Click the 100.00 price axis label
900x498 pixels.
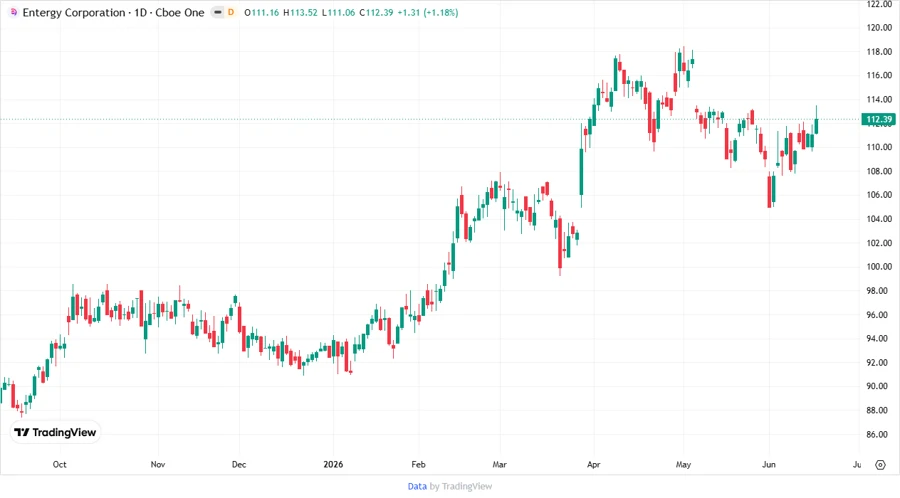pyautogui.click(x=879, y=266)
